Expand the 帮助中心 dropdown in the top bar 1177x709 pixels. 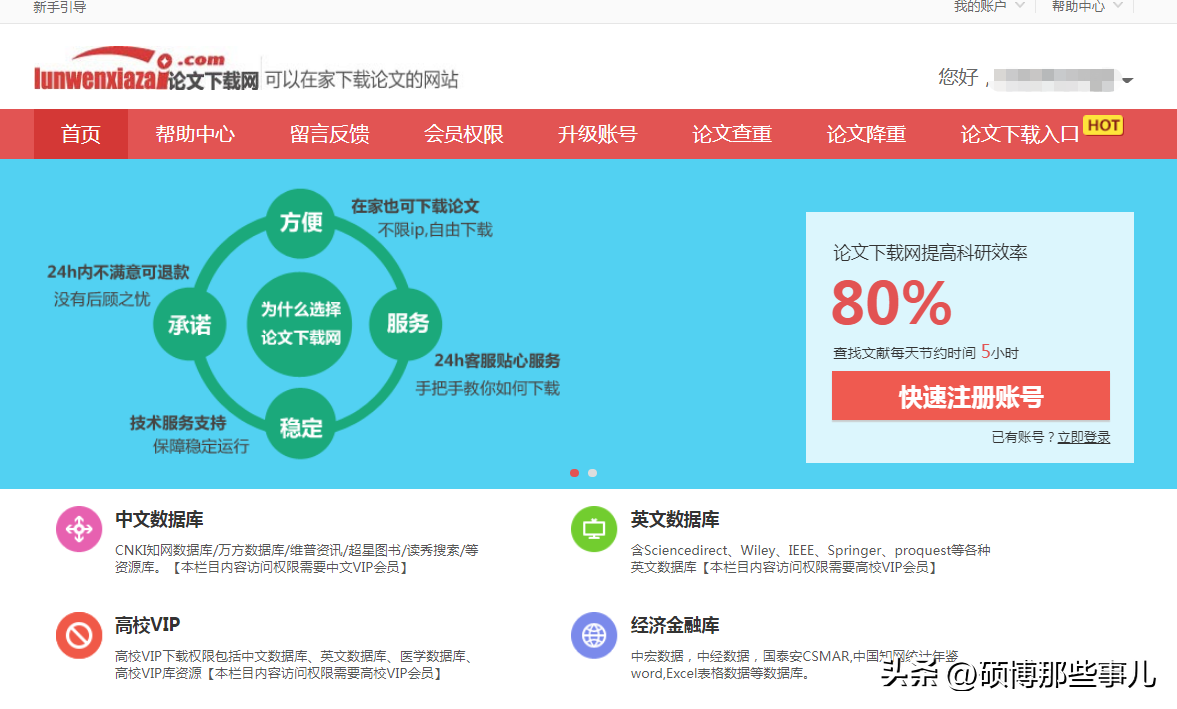click(x=1086, y=7)
